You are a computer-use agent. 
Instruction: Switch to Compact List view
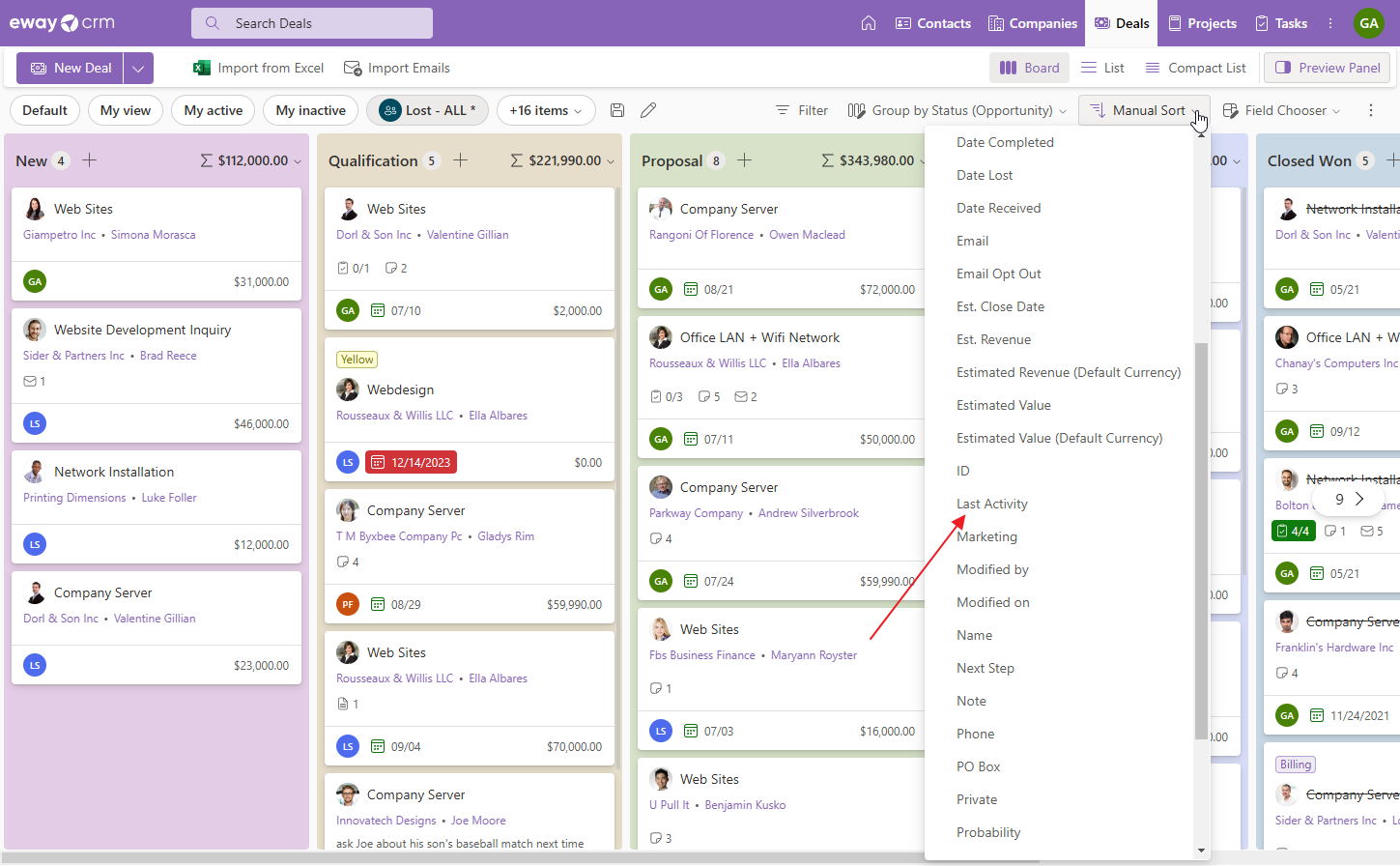click(x=1195, y=68)
